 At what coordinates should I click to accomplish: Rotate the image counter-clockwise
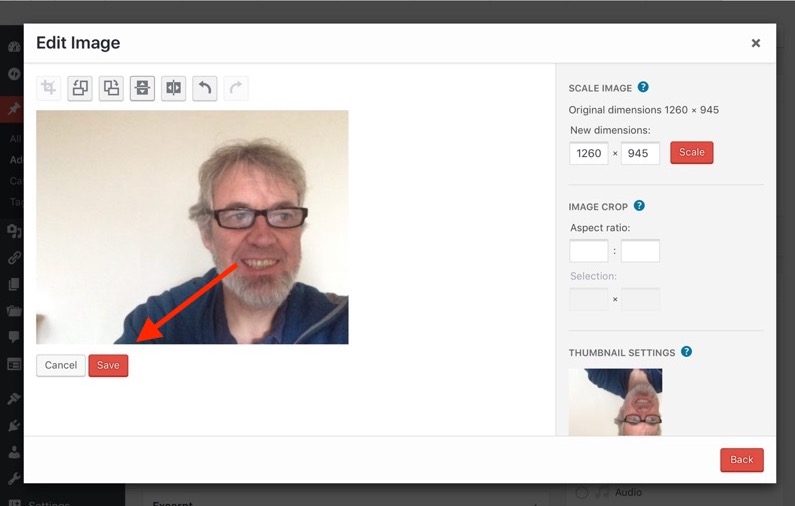[x=80, y=88]
